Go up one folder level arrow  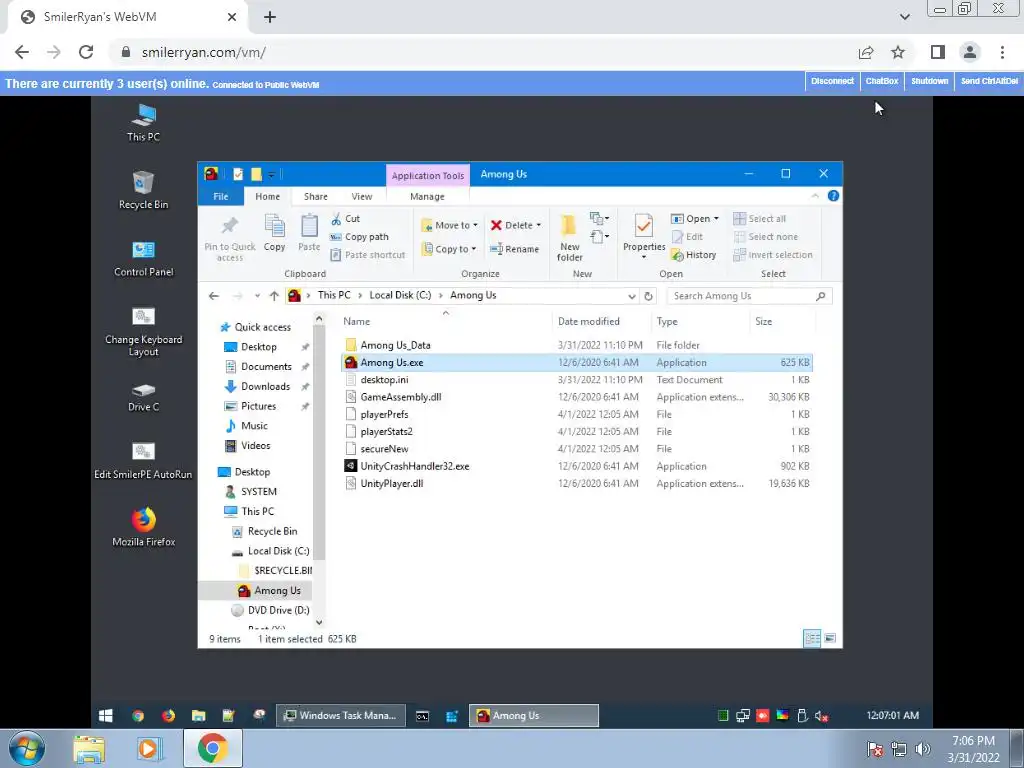(x=274, y=296)
